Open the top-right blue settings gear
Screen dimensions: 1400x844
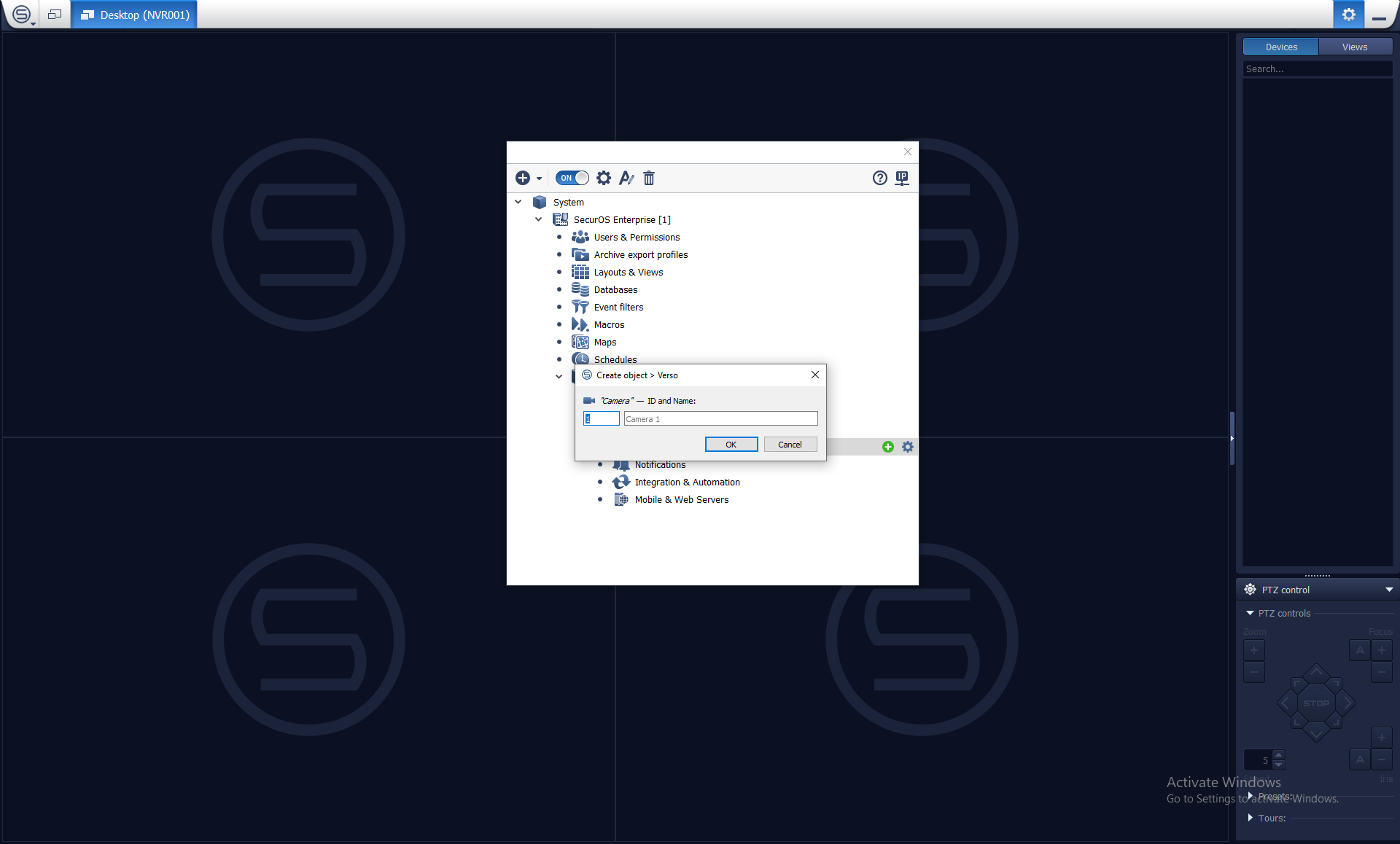pyautogui.click(x=1348, y=15)
